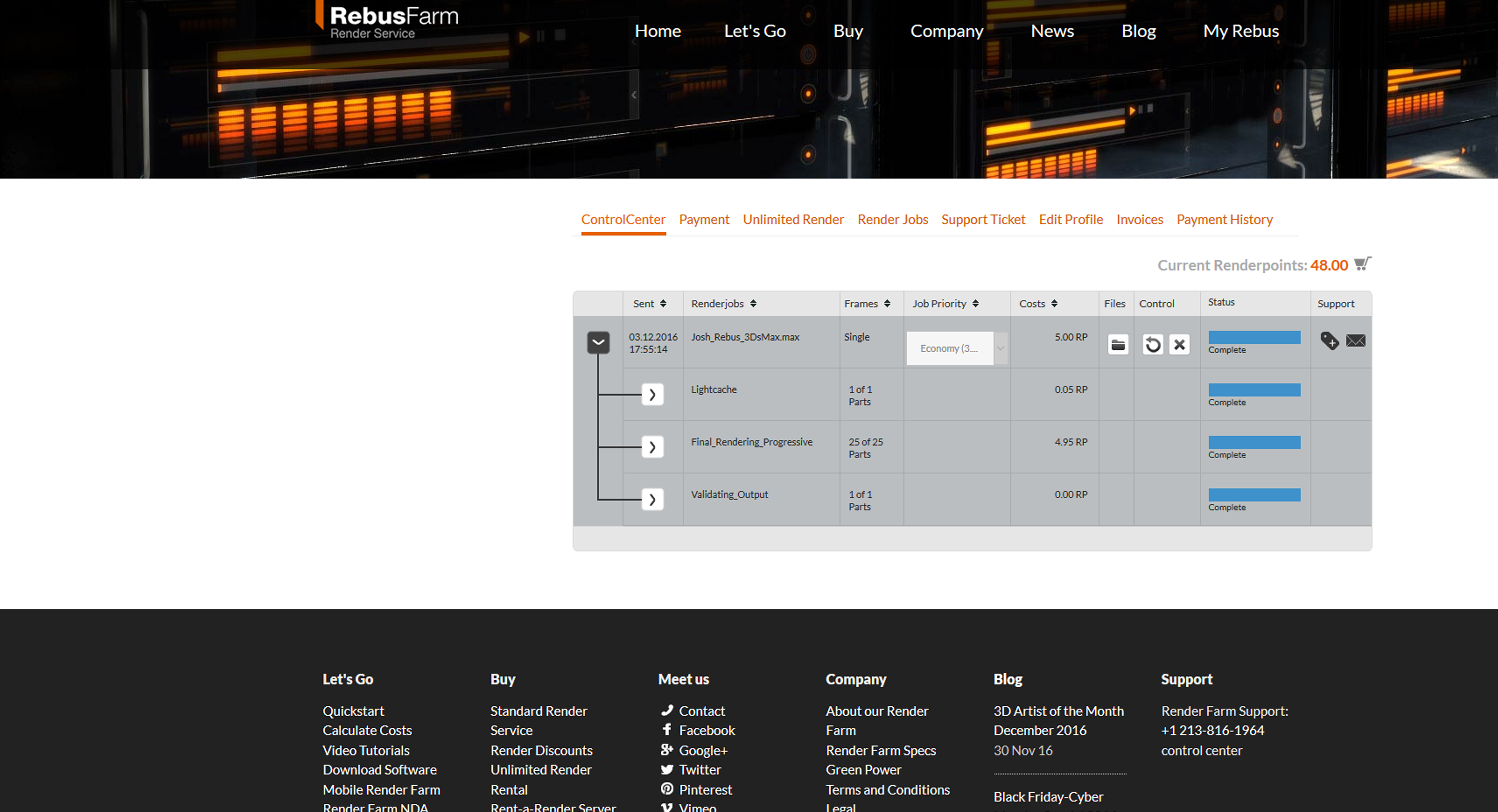Screen dimensions: 1498x812
Task: Click the Final_Rendering_Progressive progress bar
Action: click(x=1254, y=442)
